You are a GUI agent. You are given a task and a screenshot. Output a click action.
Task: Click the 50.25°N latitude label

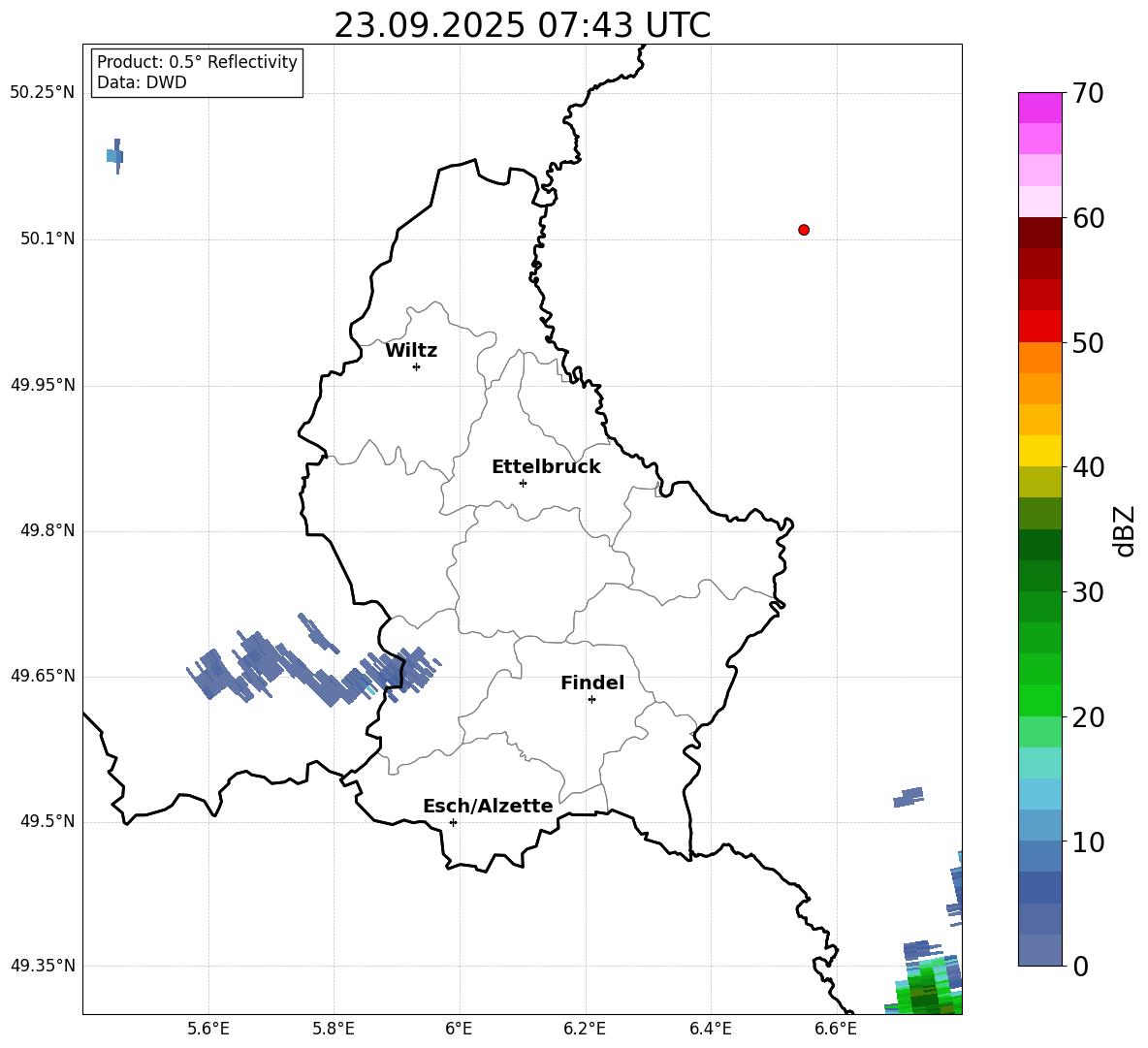(43, 93)
